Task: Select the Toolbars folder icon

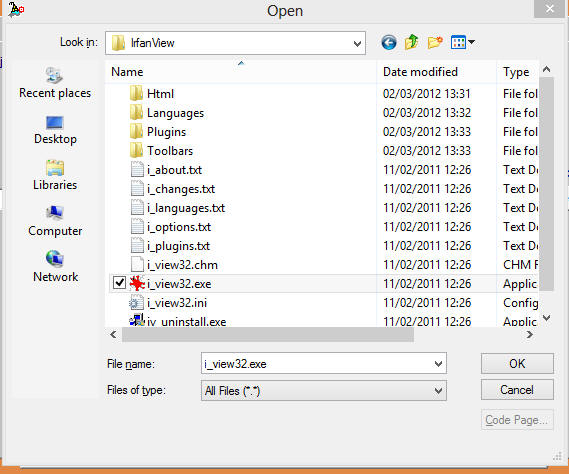Action: coord(136,150)
